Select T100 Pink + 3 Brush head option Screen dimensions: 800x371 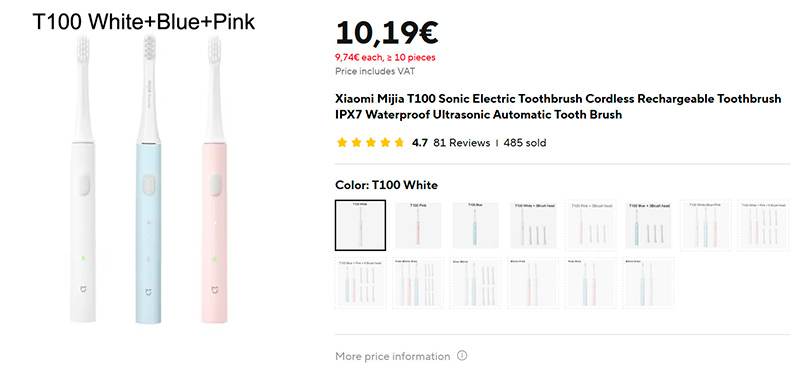pos(591,225)
